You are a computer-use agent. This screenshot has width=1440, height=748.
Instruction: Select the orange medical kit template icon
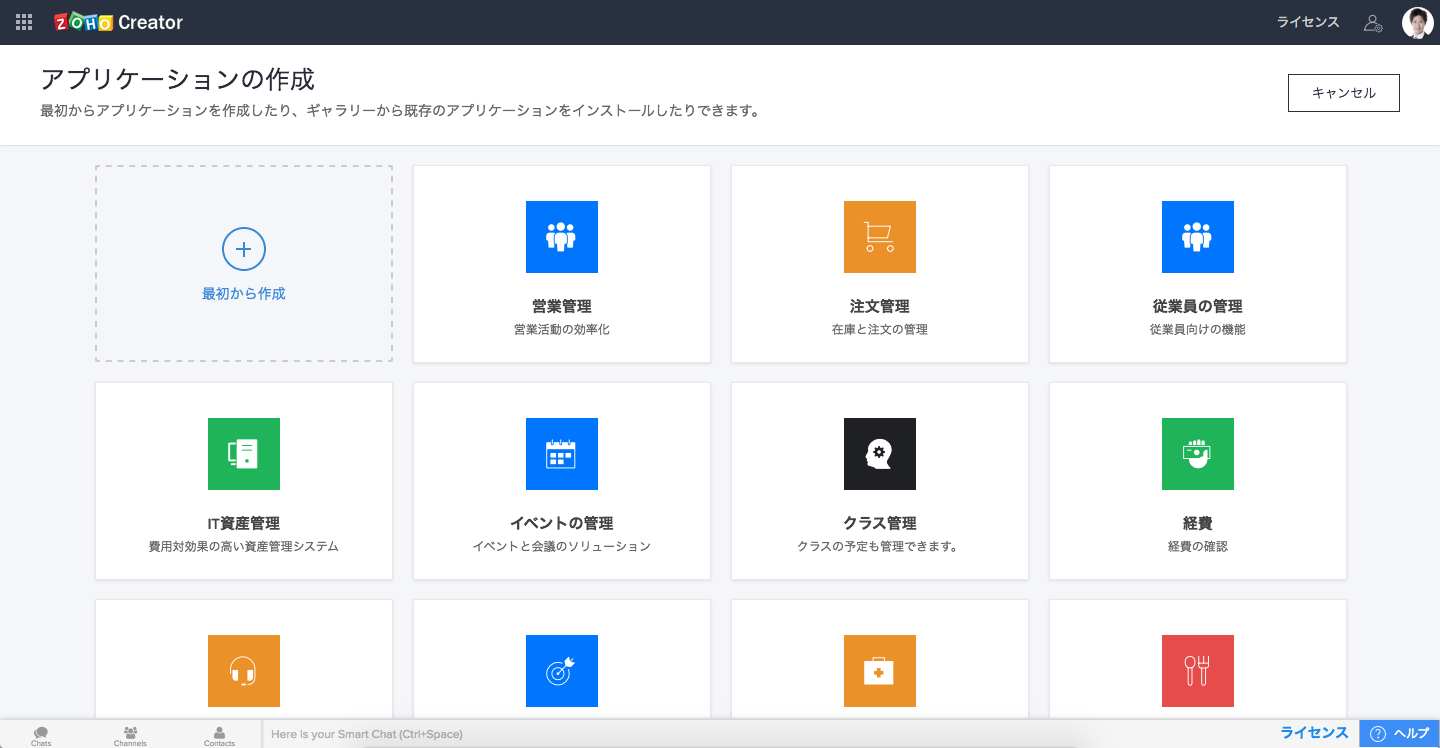880,671
